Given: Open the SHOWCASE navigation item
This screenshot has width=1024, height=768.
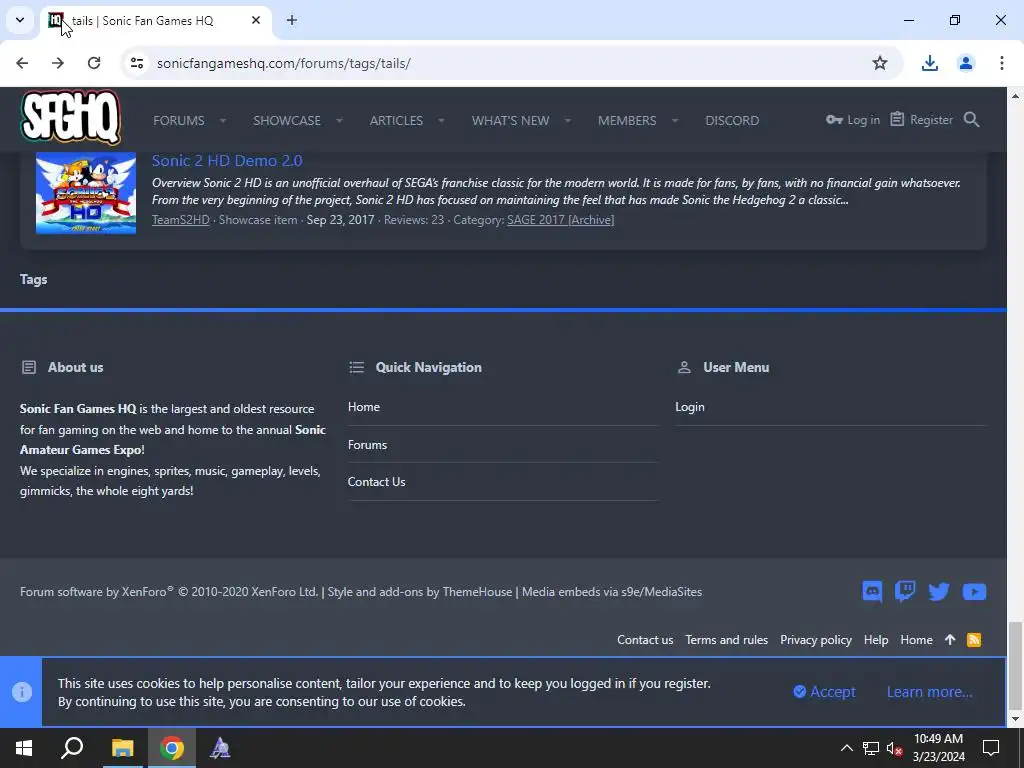Looking at the screenshot, I should coord(287,121).
